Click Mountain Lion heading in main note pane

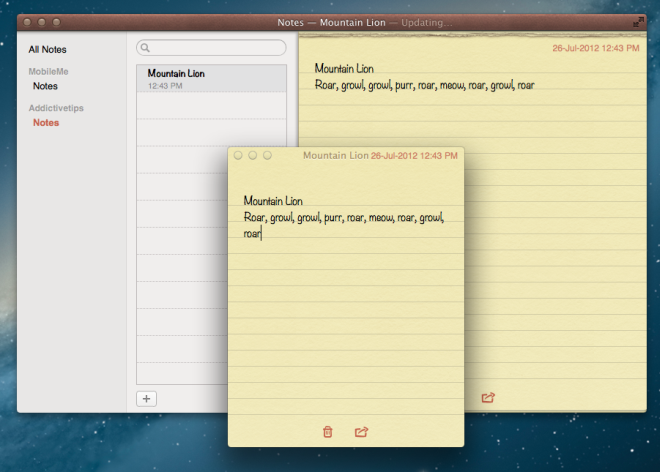tap(344, 69)
